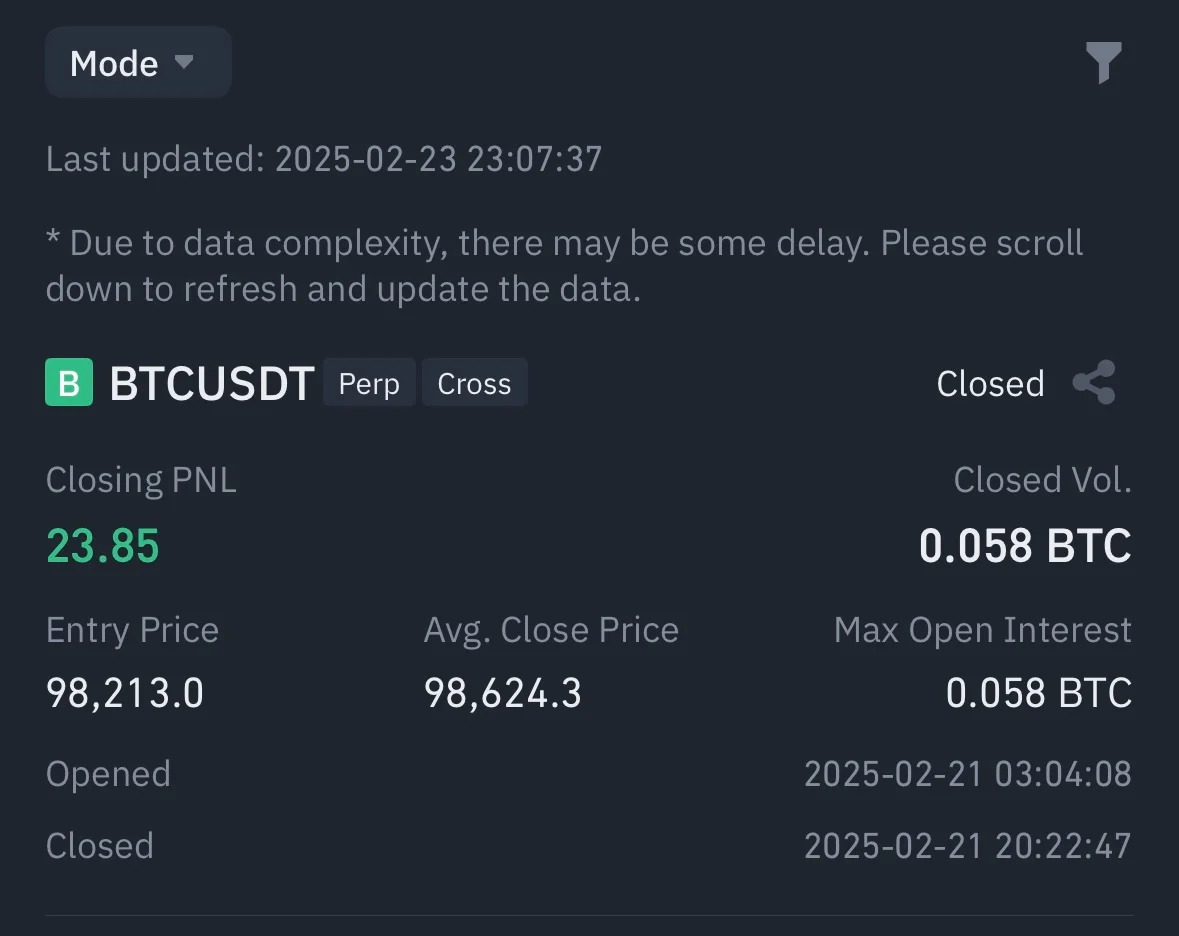This screenshot has height=936, width=1179.
Task: Select the BTCUSDT pair name
Action: click(x=212, y=384)
